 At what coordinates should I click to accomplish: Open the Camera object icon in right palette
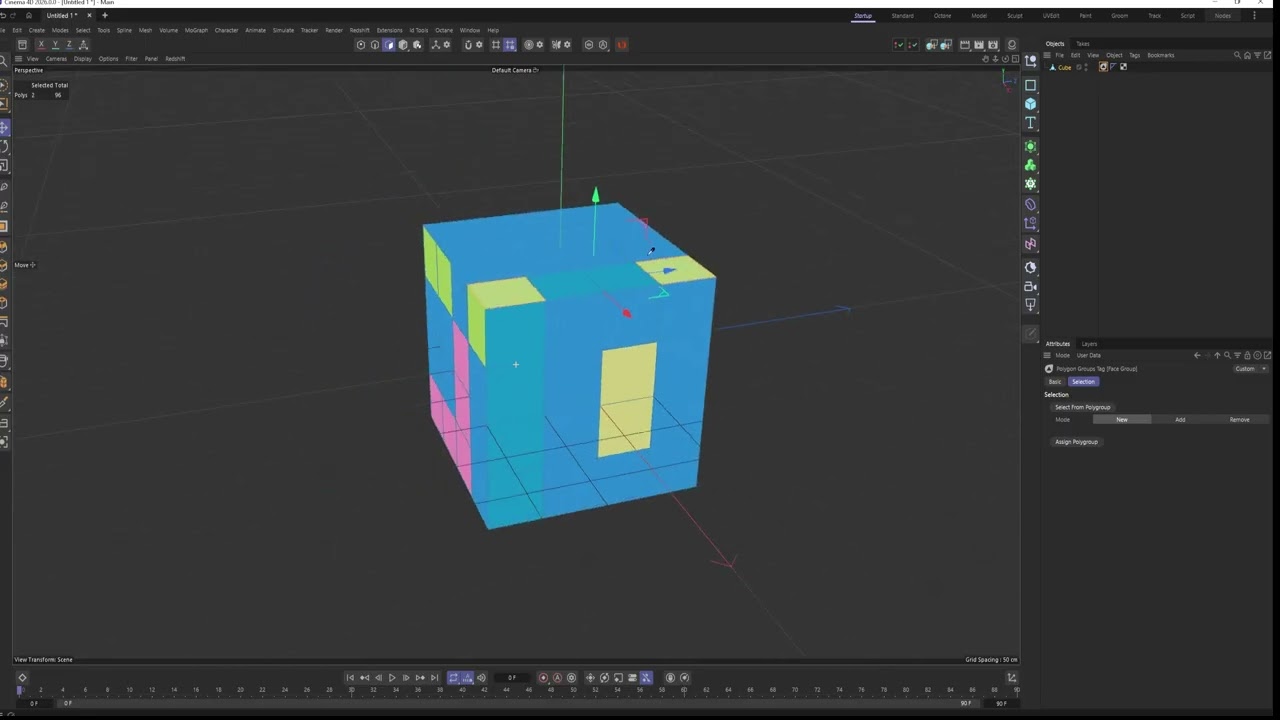[x=1030, y=286]
